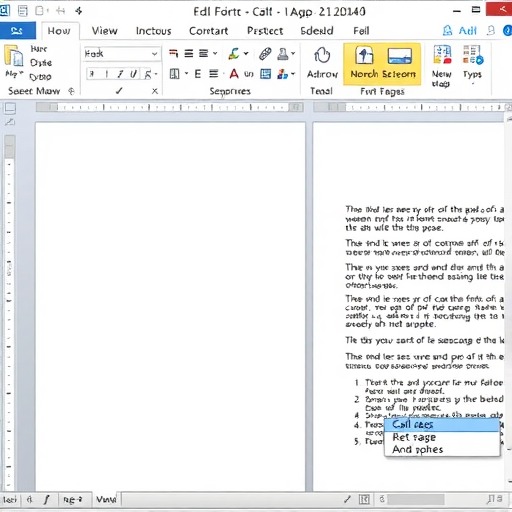This screenshot has width=512, height=512.
Task: Switch to the Feil ribbon tab
Action: pos(361,31)
